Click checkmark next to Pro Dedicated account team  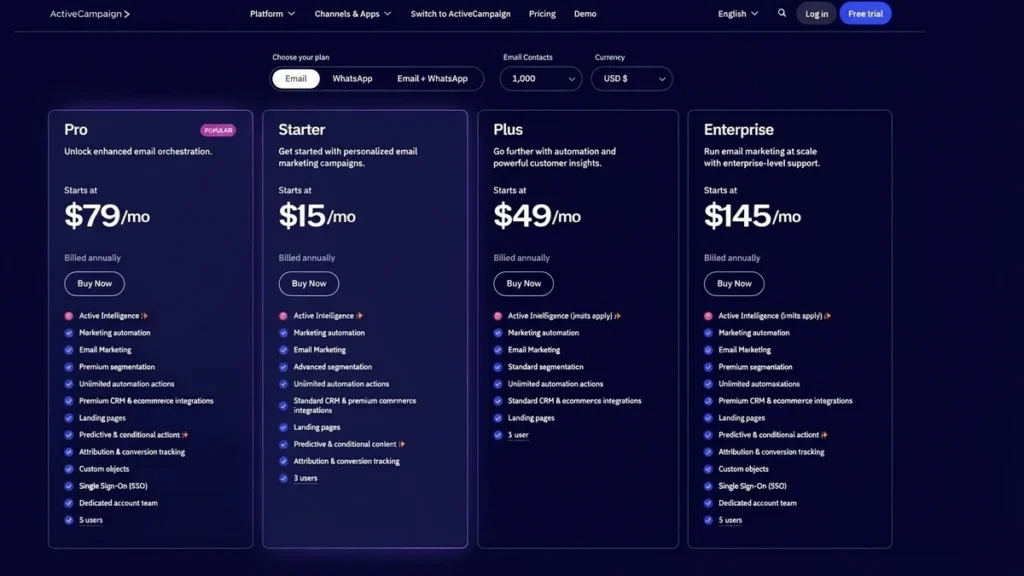point(69,503)
